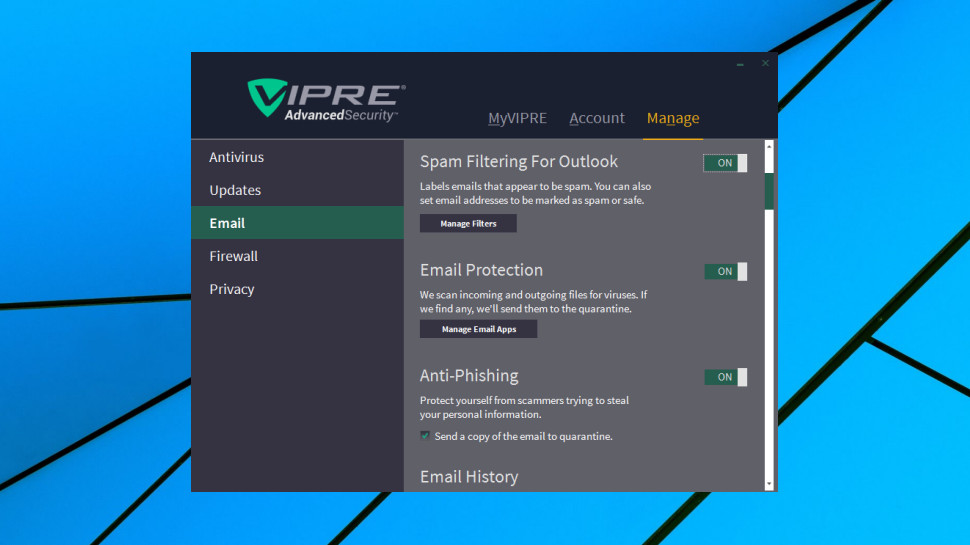Image resolution: width=970 pixels, height=545 pixels.
Task: Toggle Spam Filtering For Outlook switch
Action: point(725,163)
